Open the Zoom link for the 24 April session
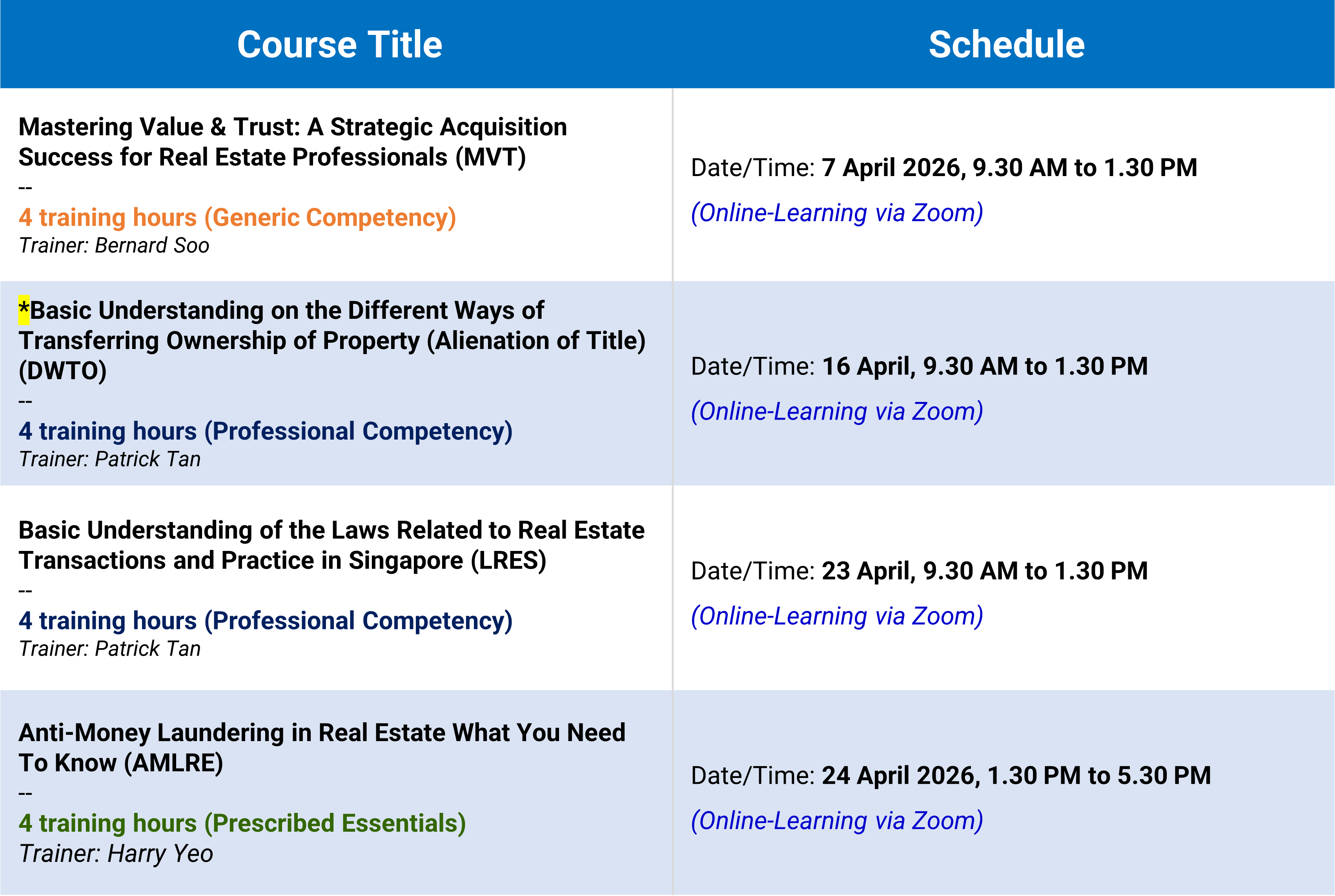 pyautogui.click(x=837, y=821)
